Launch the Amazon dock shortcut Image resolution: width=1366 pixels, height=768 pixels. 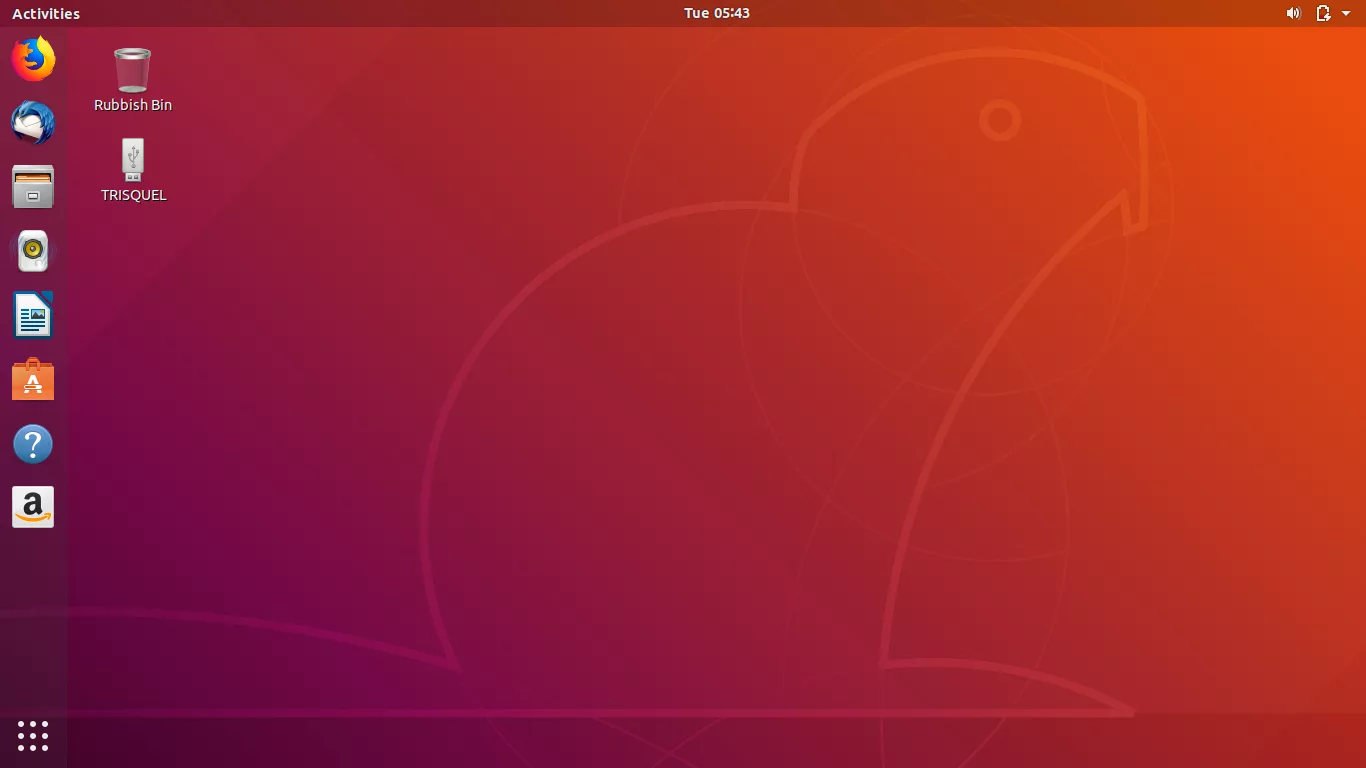pyautogui.click(x=33, y=507)
